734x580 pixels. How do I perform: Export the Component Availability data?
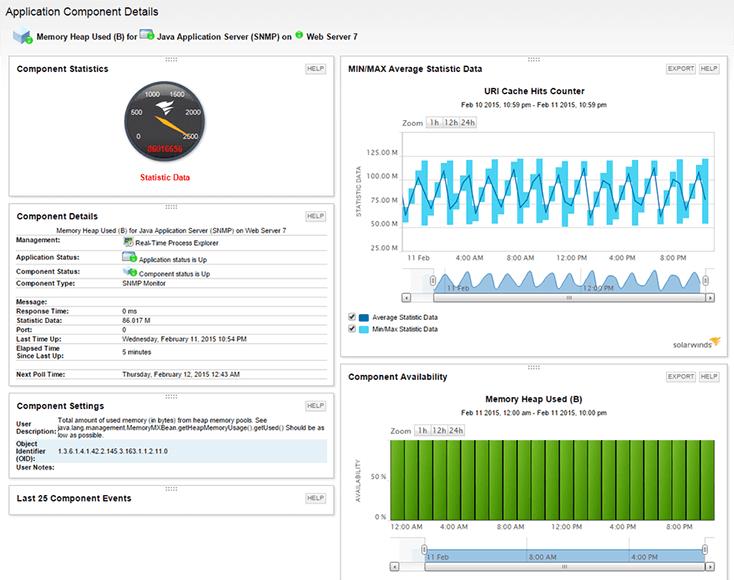tap(681, 377)
